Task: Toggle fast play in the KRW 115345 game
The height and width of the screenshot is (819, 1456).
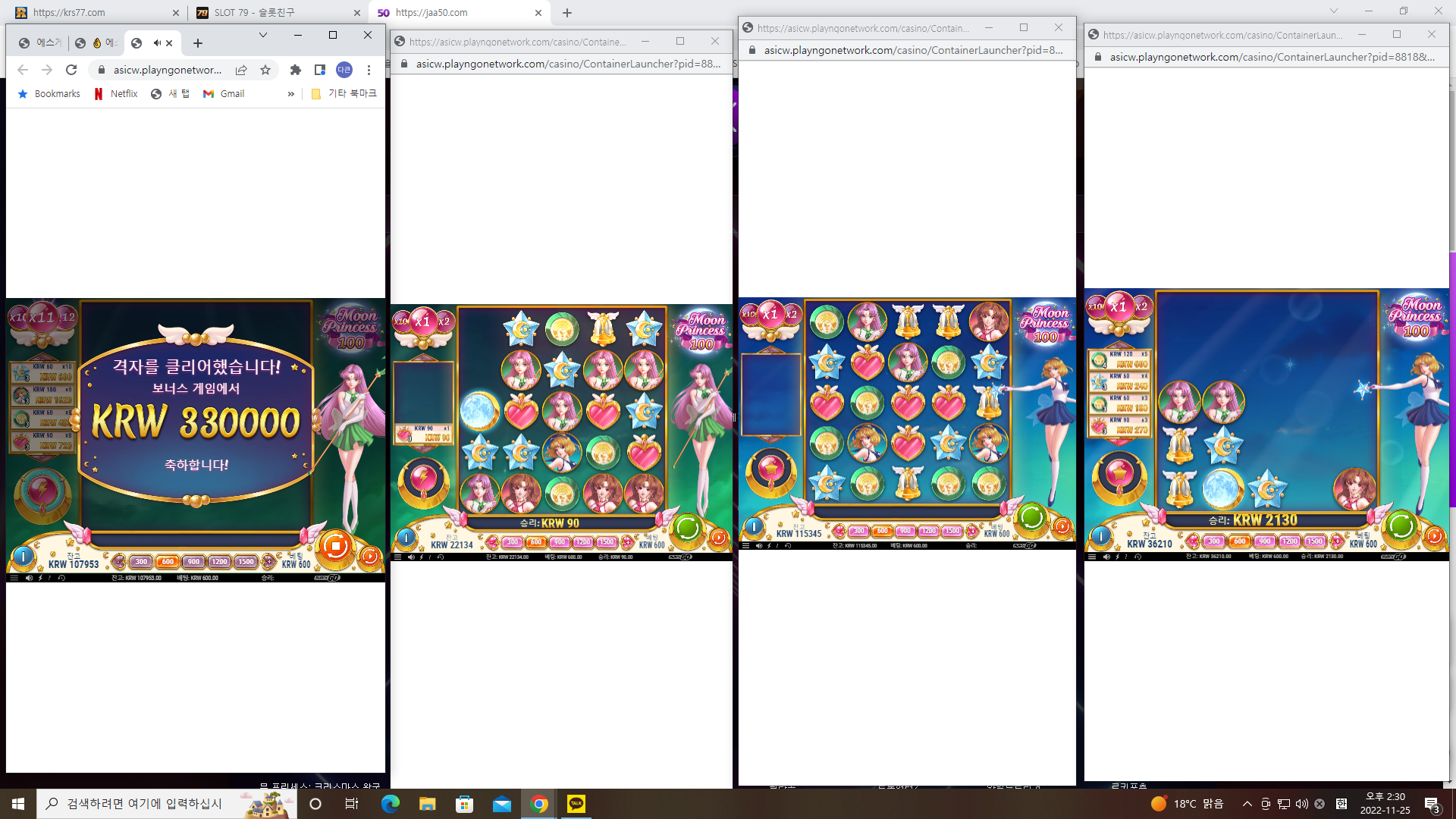Action: (769, 546)
